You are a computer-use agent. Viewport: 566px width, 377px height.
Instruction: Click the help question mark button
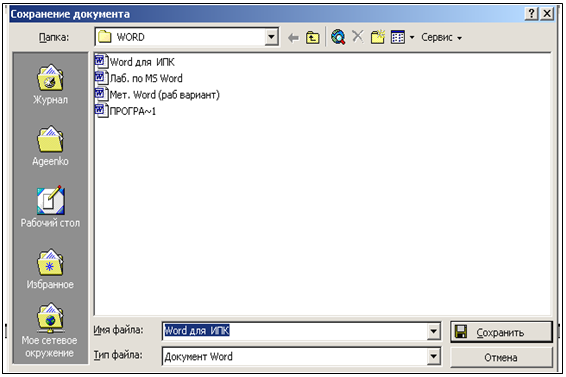(x=531, y=14)
